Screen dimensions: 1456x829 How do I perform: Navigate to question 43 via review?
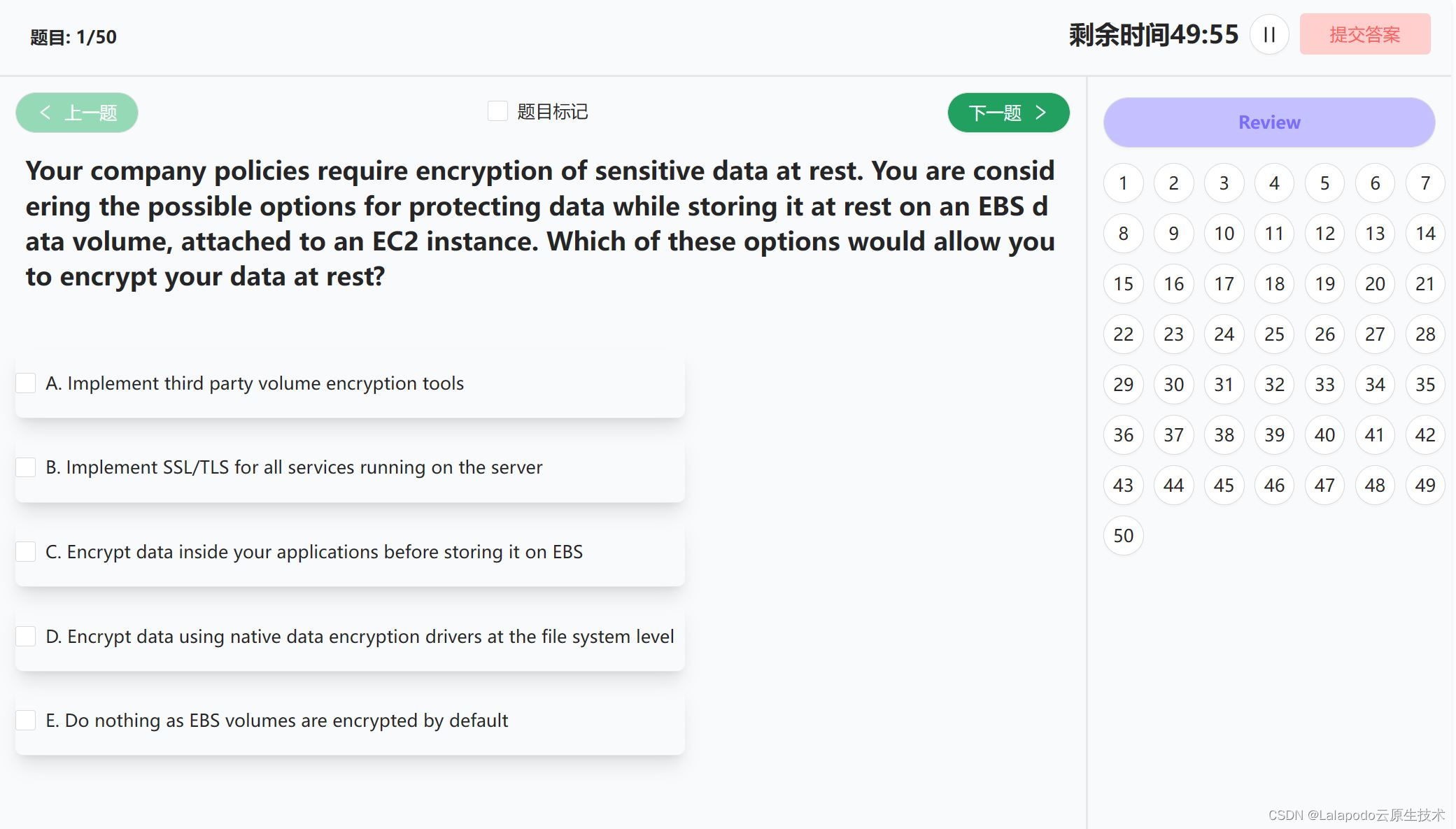pos(1123,485)
